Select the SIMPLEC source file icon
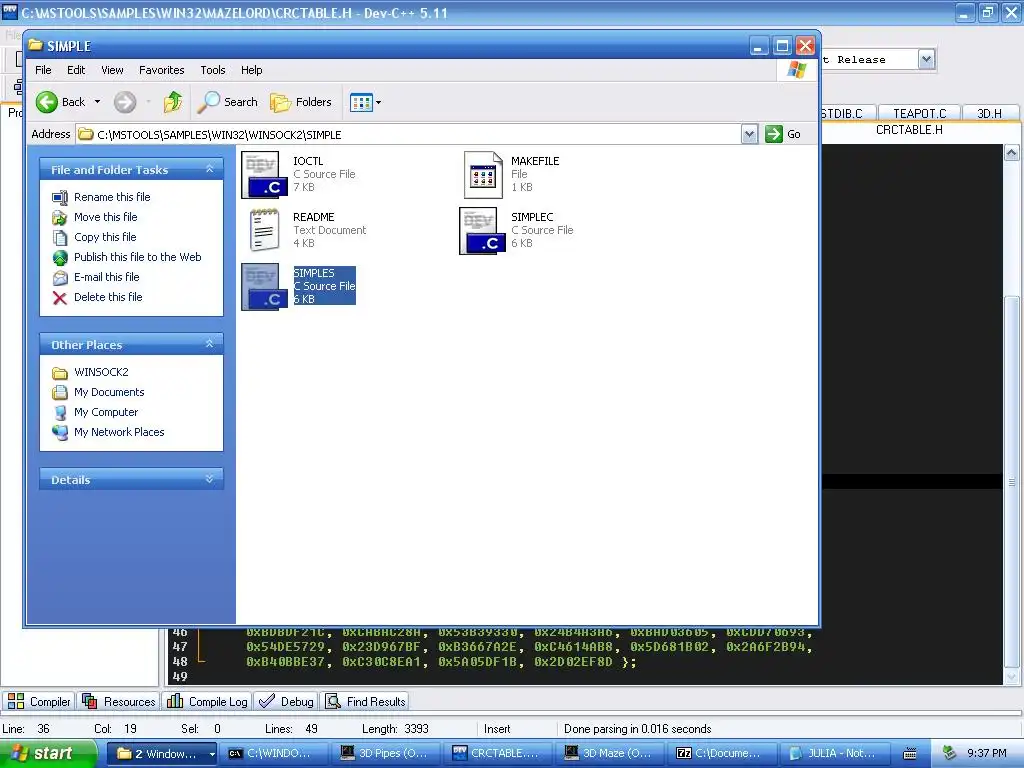 coord(483,231)
